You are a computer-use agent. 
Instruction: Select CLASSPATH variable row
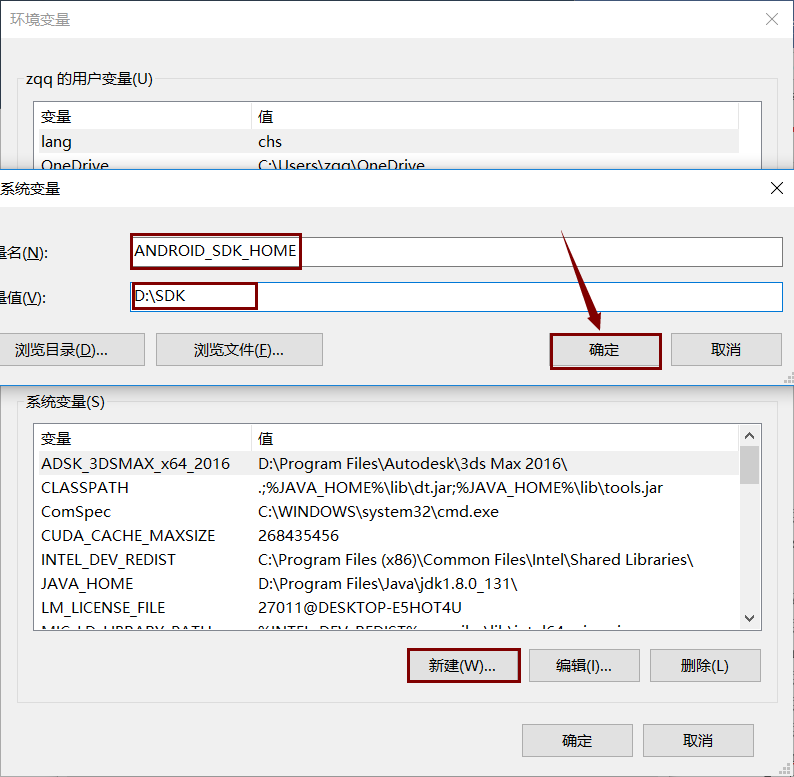(388, 487)
